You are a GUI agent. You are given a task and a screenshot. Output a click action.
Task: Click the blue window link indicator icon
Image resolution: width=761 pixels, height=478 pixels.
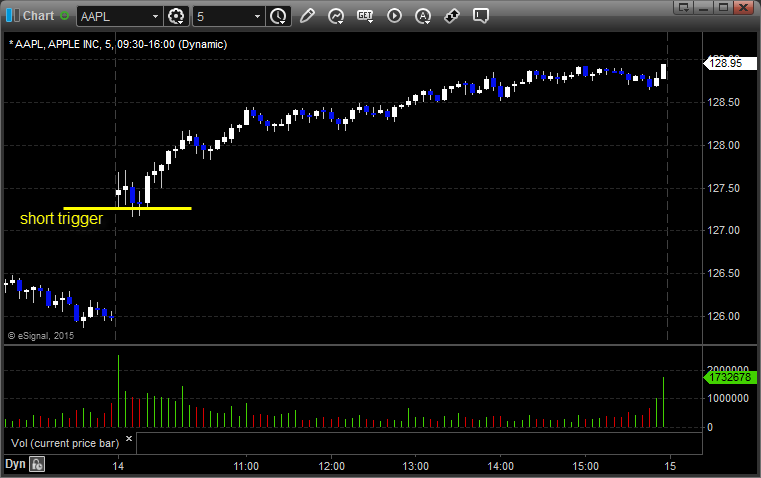(x=13, y=16)
